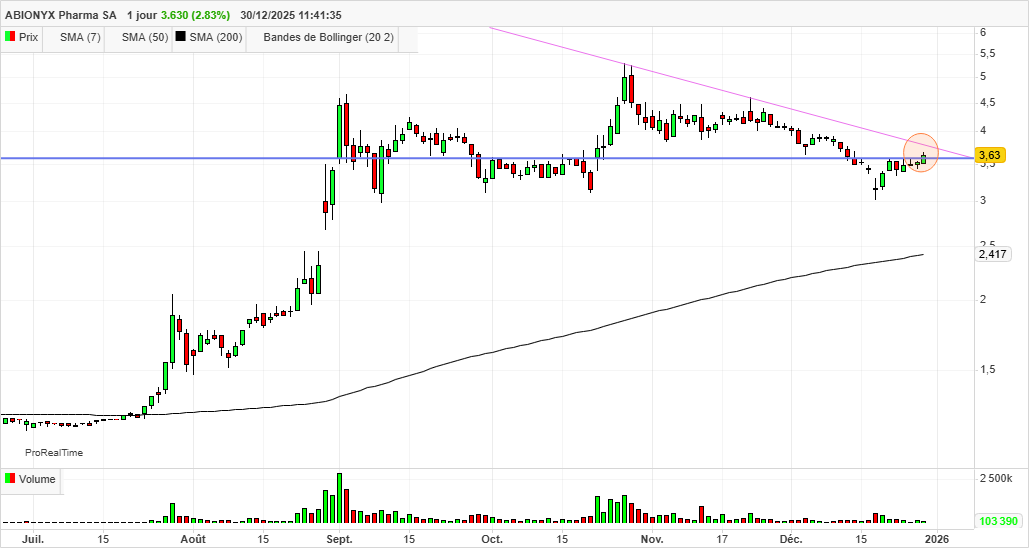Click the Déc. date axis label
Screen dimensions: 1029x548
coord(791,539)
